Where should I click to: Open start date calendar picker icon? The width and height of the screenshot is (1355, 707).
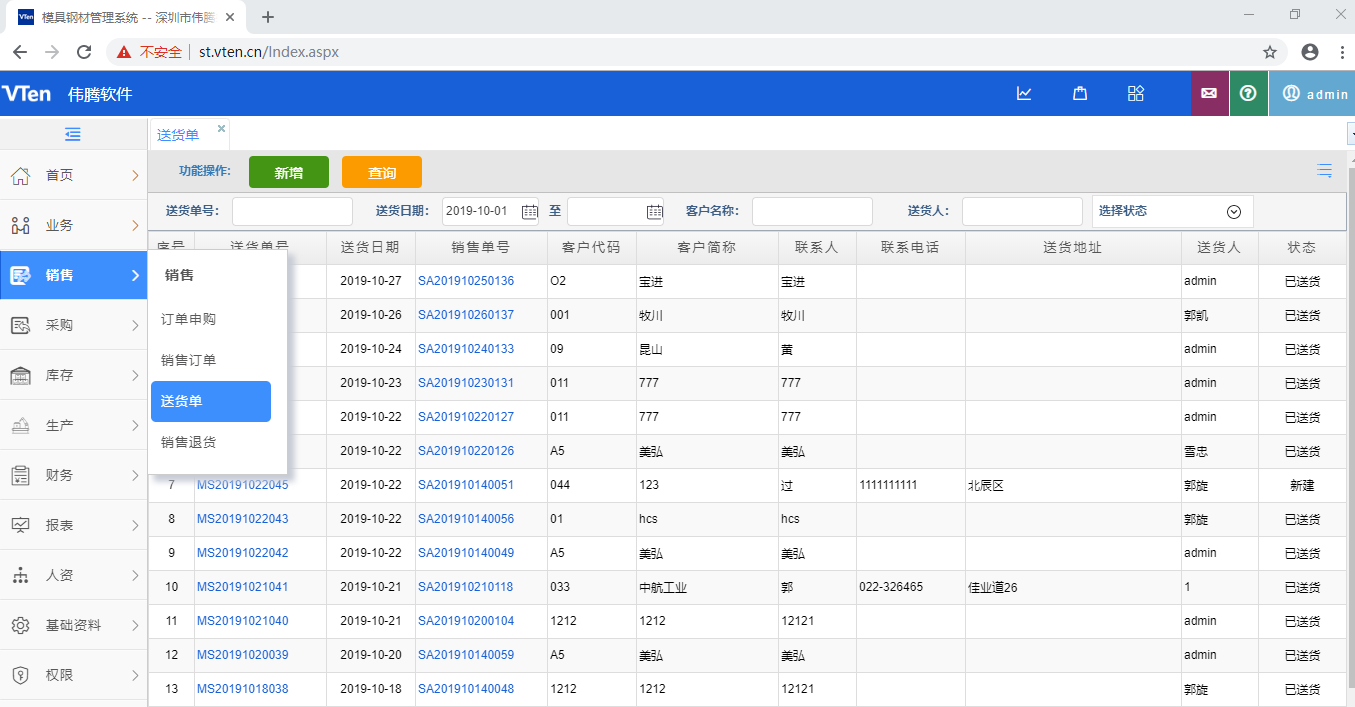pos(529,211)
